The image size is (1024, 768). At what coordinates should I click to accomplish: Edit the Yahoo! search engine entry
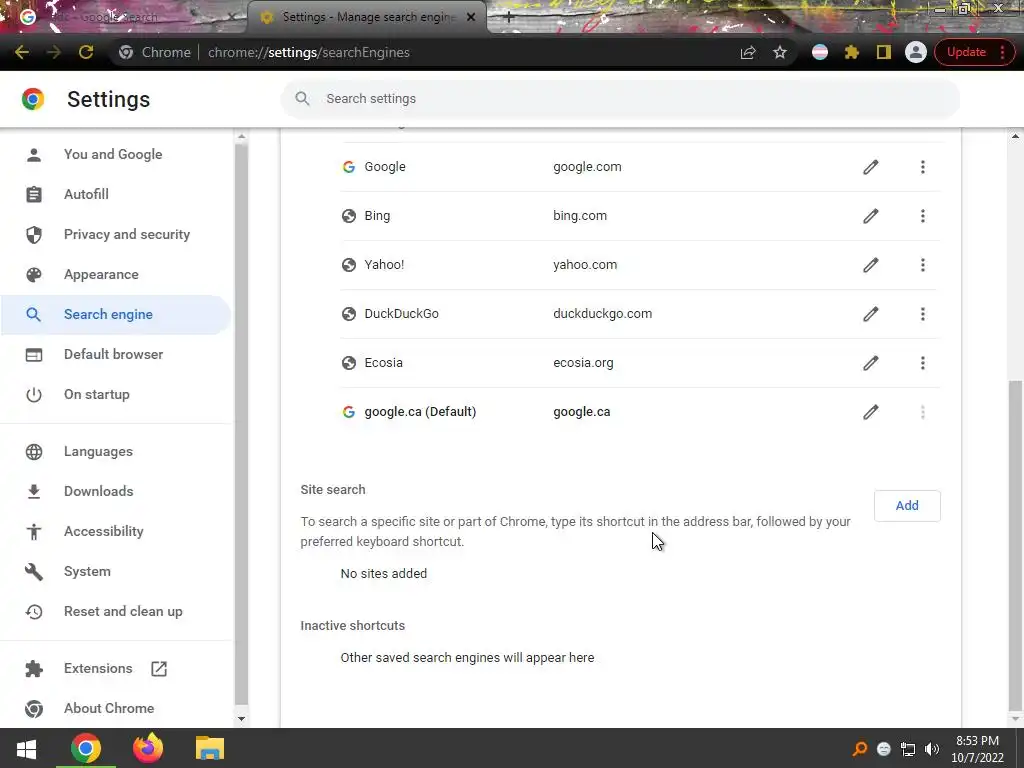point(871,265)
